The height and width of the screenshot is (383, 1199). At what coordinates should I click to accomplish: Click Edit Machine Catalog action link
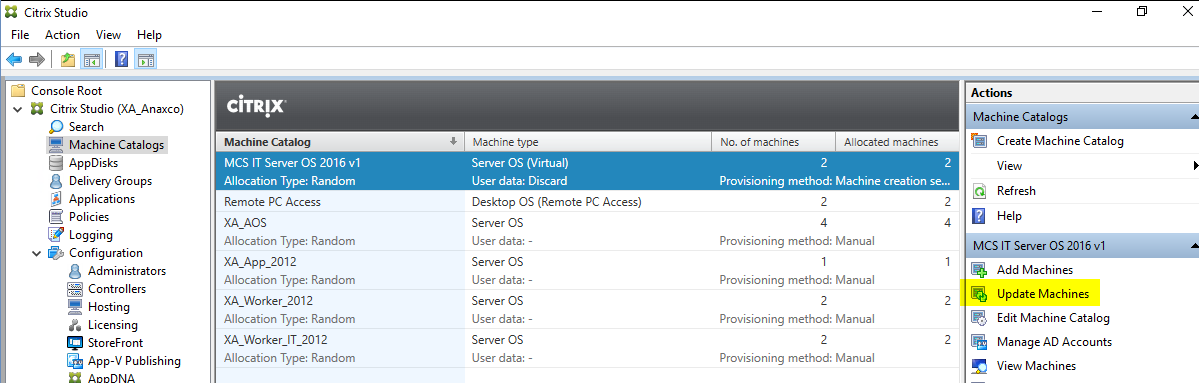point(1053,318)
